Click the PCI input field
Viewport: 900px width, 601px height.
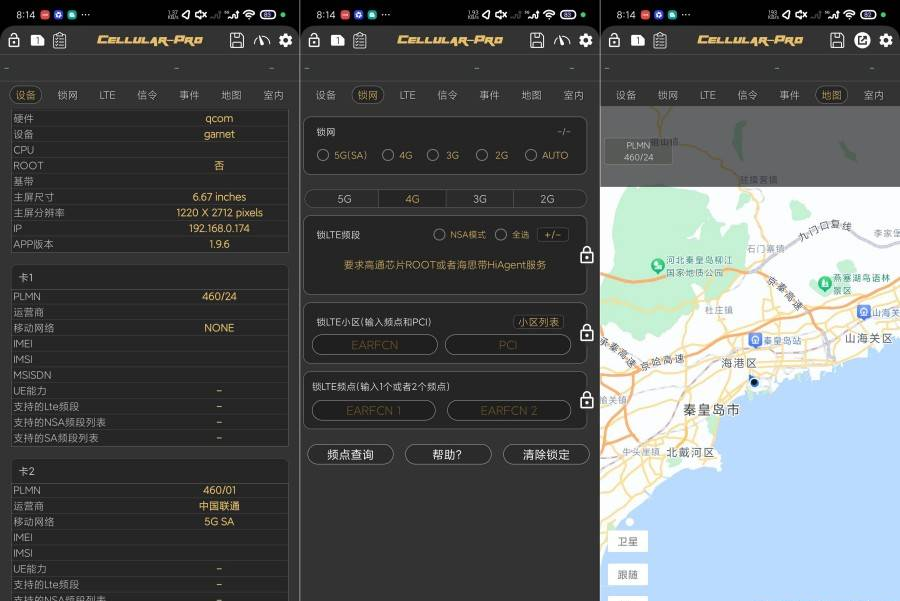[507, 345]
